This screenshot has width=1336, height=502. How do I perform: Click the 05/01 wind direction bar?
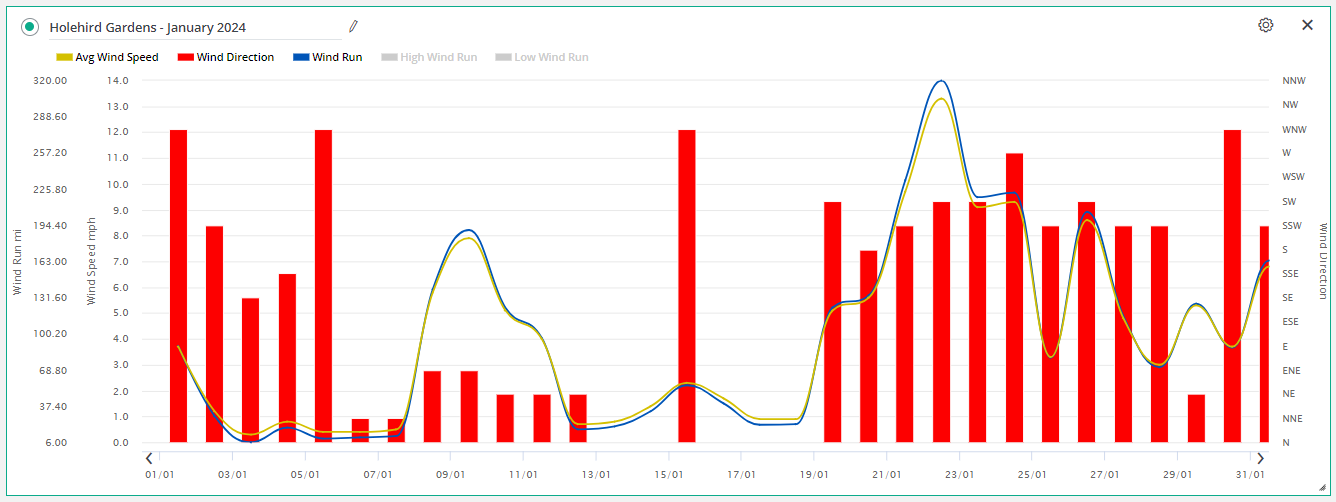pos(323,286)
